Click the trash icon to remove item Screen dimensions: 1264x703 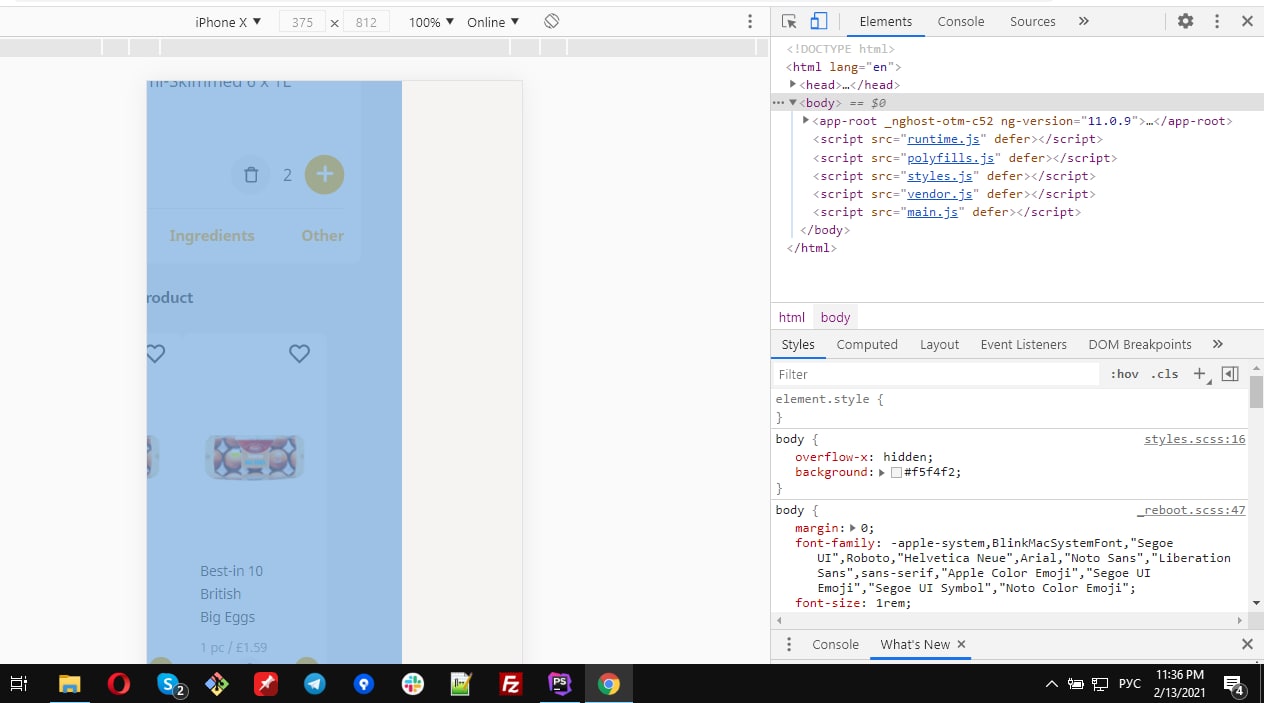click(251, 175)
